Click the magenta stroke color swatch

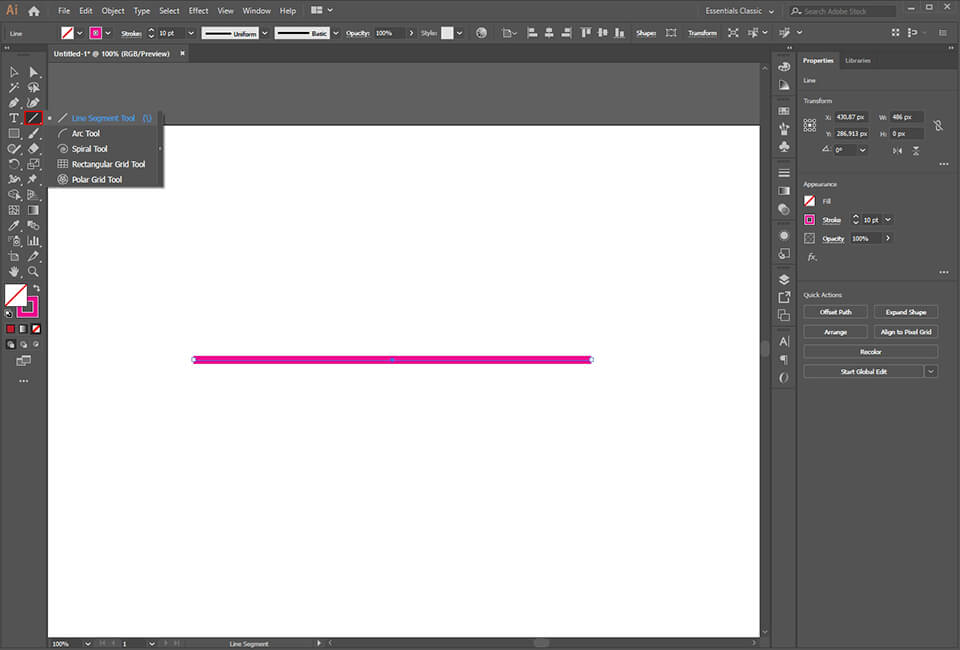click(x=812, y=219)
